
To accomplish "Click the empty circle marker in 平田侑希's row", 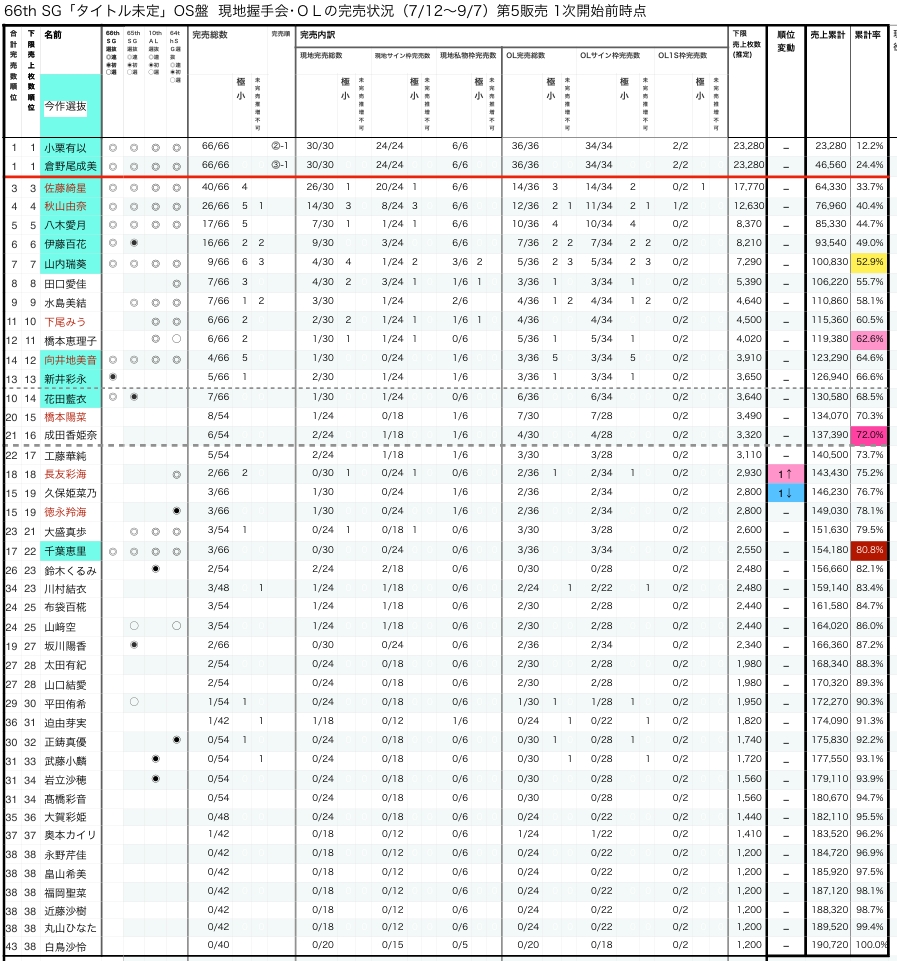I will [134, 702].
